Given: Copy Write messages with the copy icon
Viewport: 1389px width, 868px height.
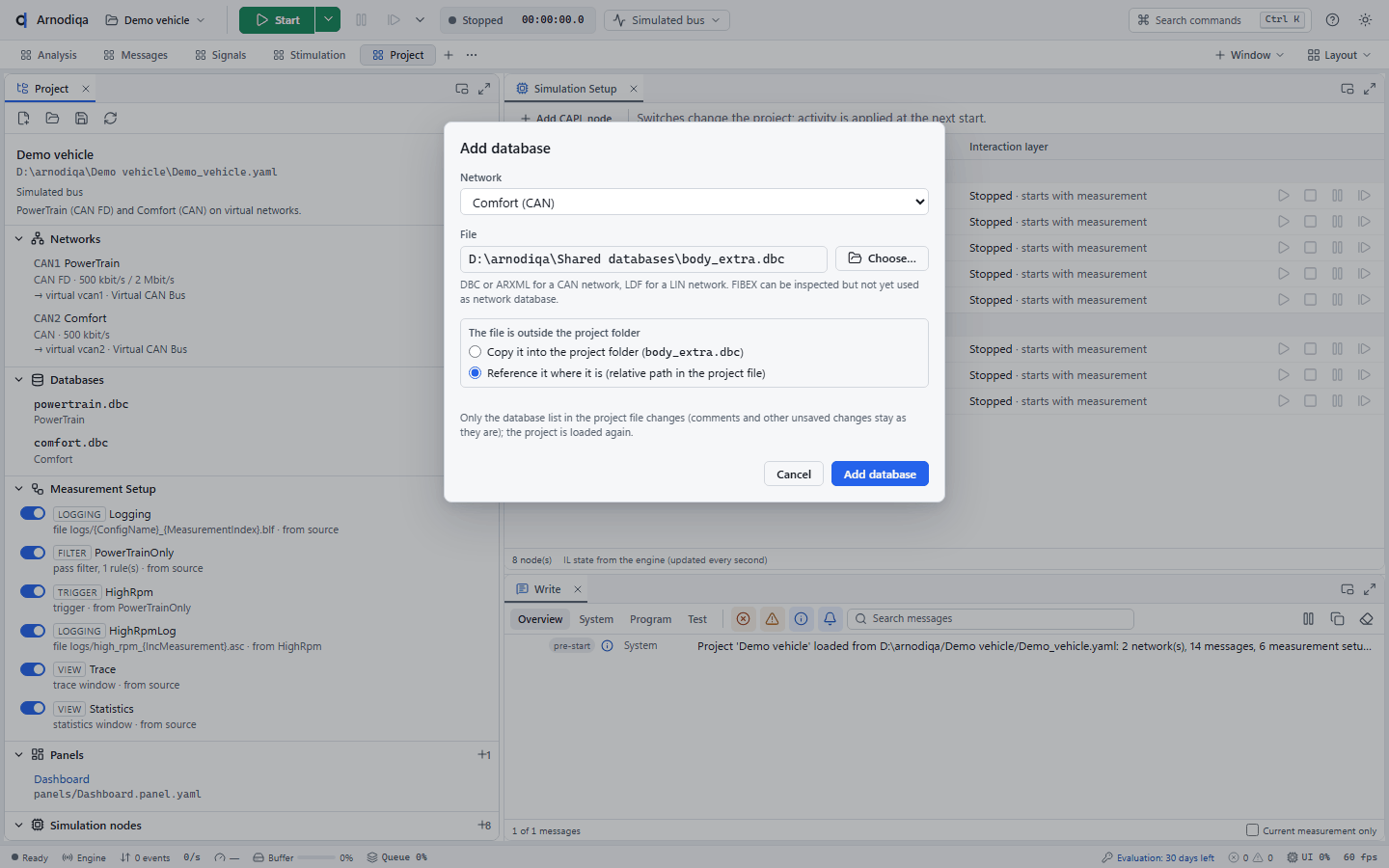Looking at the screenshot, I should [1337, 619].
